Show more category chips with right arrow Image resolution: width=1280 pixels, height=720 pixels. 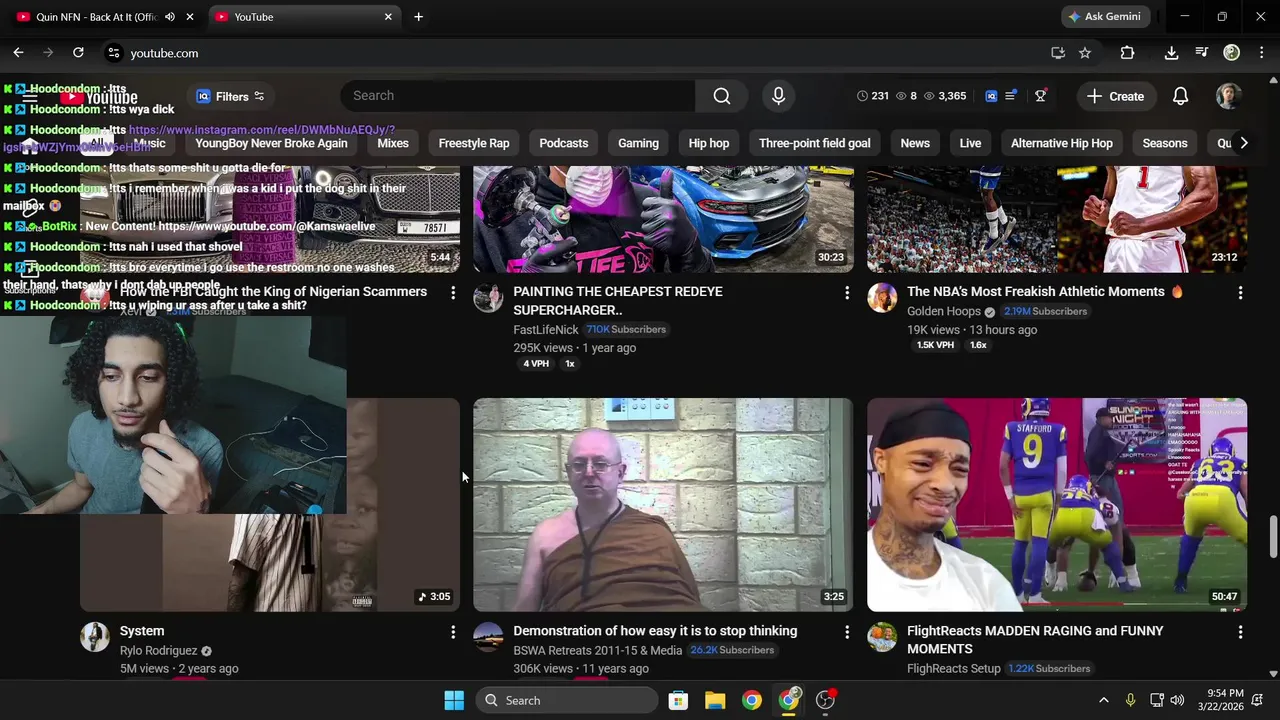coord(1243,143)
